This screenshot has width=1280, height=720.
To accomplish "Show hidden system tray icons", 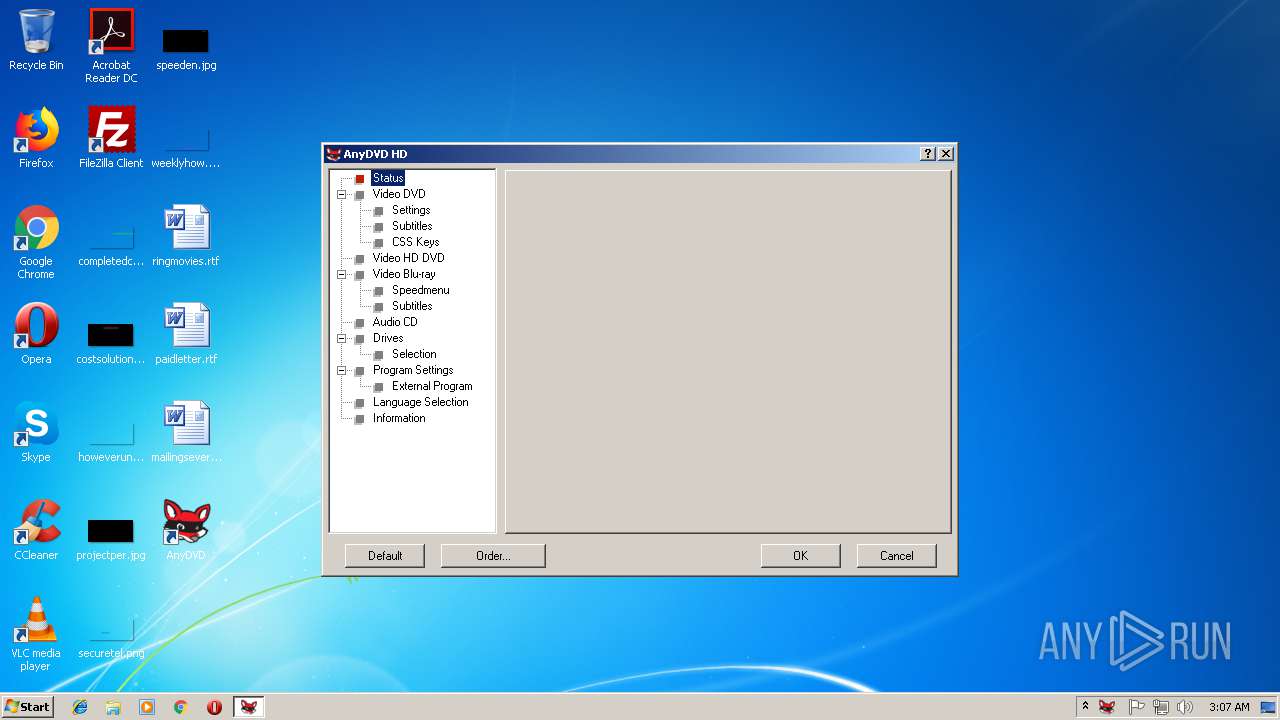I will [x=1085, y=706].
